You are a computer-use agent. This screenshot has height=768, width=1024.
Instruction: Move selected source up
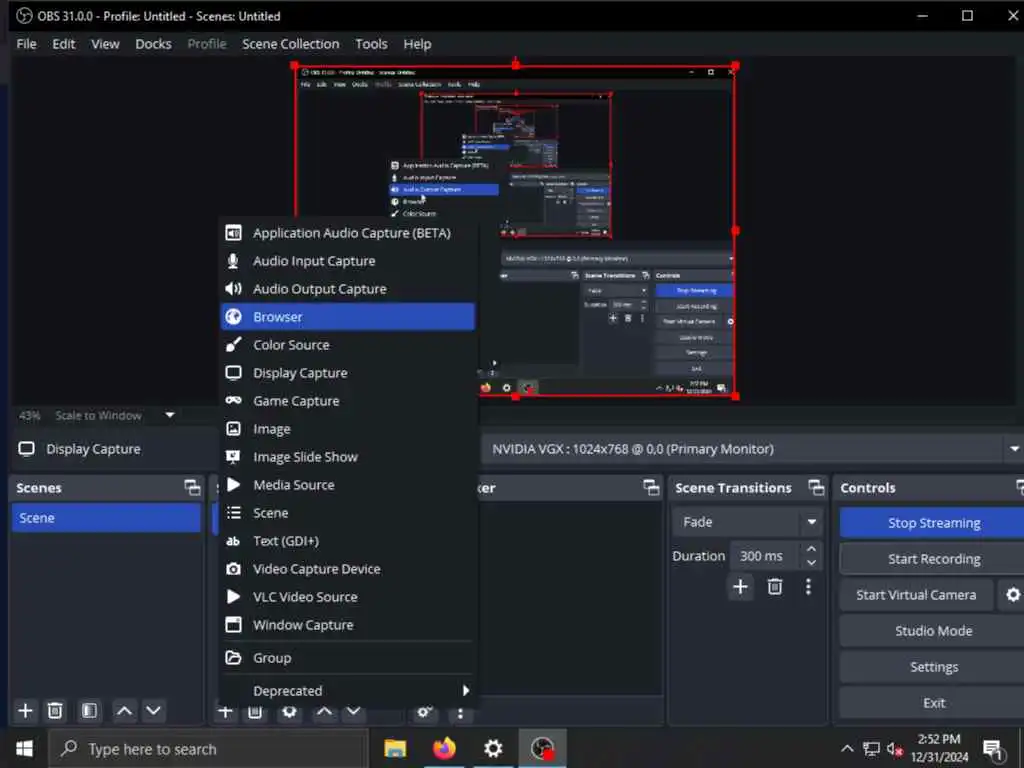pyautogui.click(x=325, y=712)
